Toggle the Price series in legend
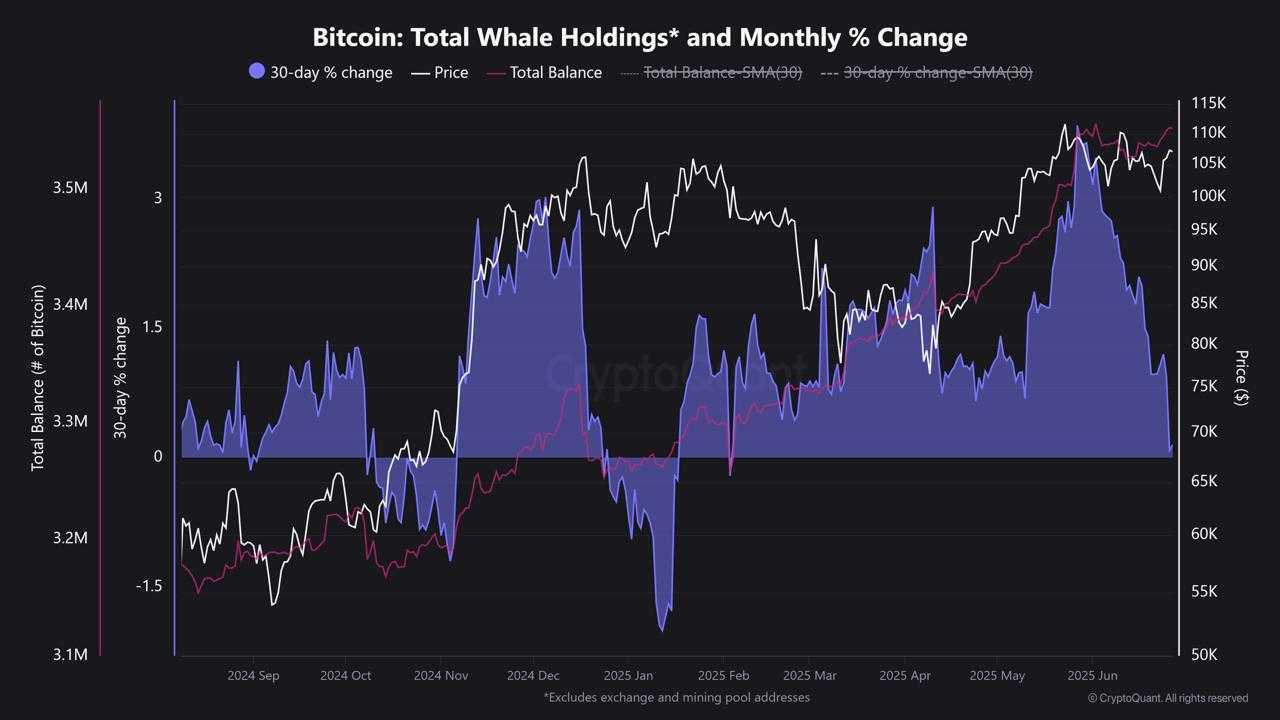Image resolution: width=1280 pixels, height=720 pixels. coord(439,72)
